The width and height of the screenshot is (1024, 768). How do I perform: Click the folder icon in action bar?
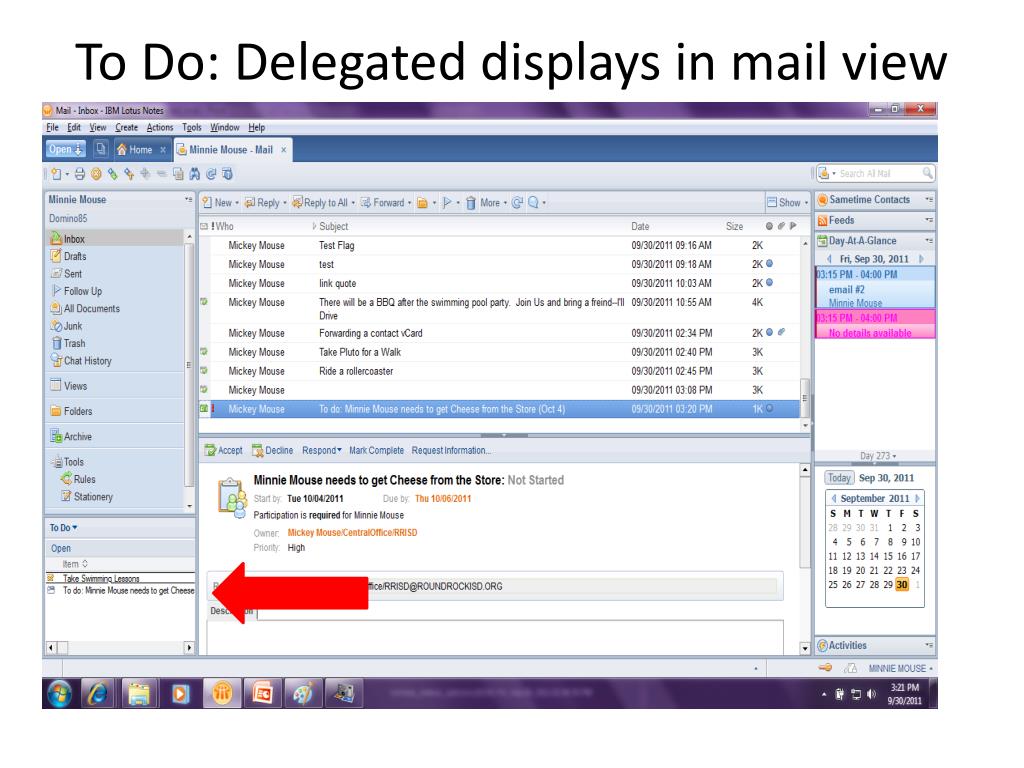tap(423, 203)
